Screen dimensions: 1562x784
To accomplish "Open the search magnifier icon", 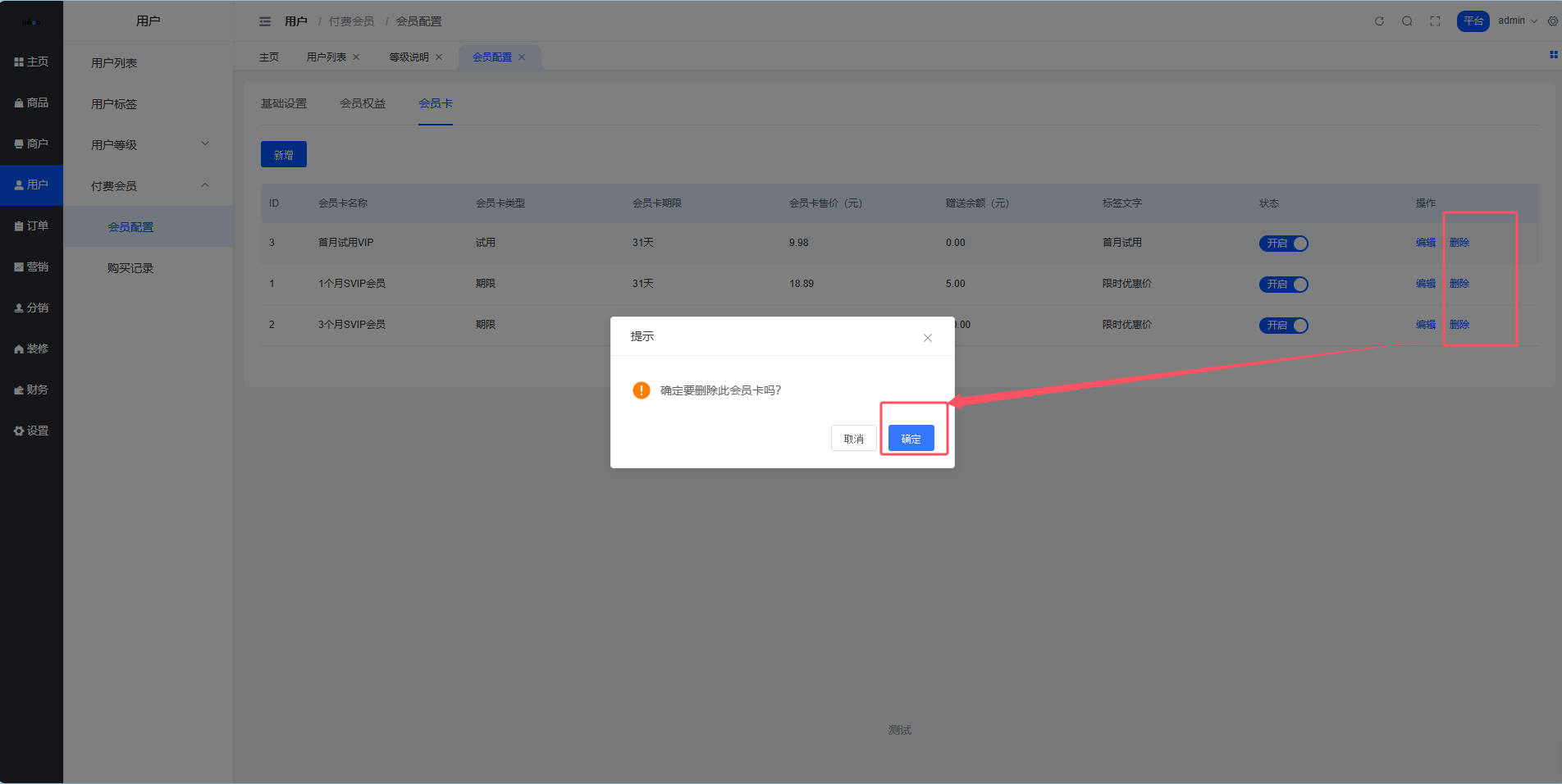I will (1407, 21).
